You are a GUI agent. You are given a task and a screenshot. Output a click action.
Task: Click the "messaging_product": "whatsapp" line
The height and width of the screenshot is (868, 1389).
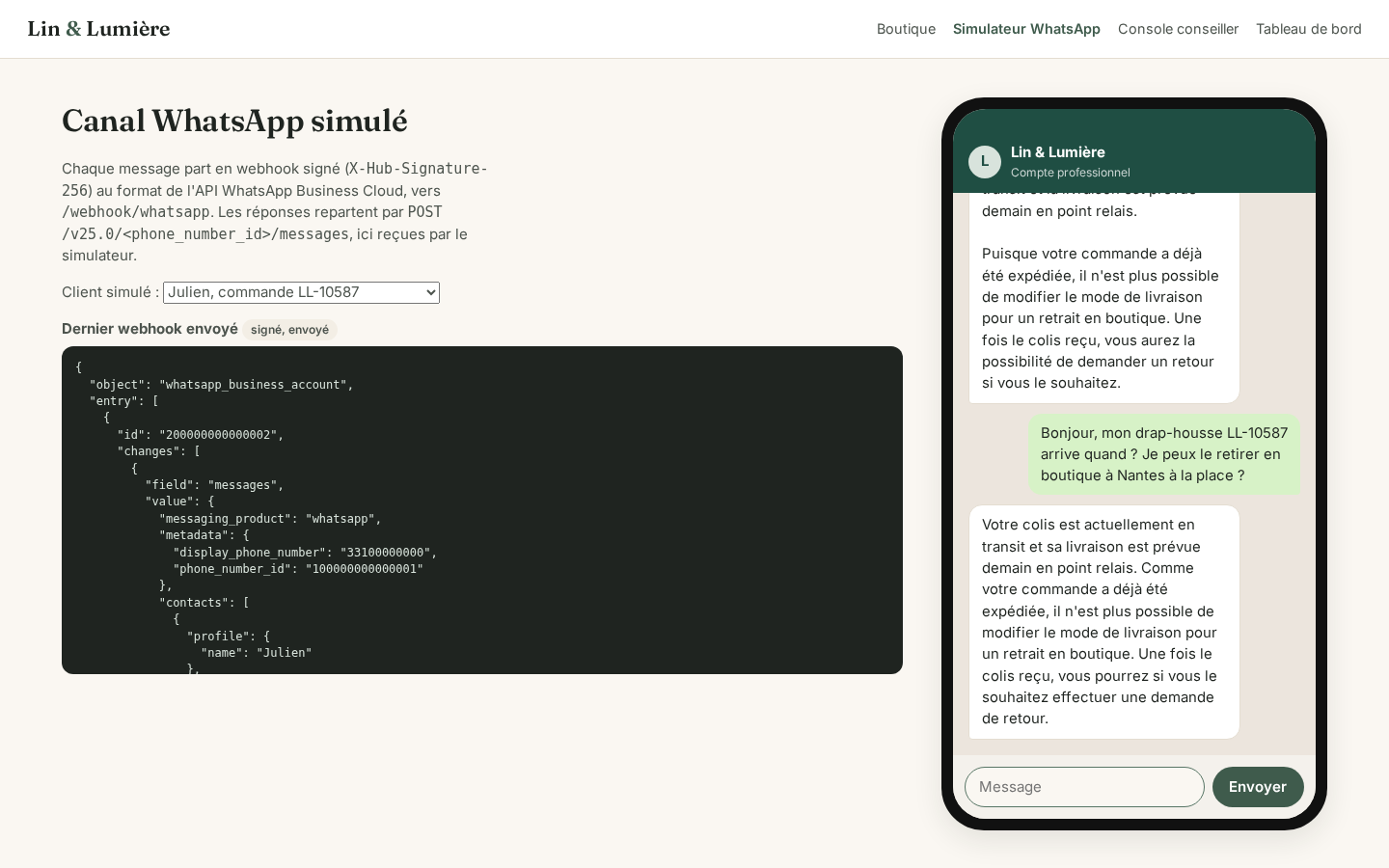(270, 519)
